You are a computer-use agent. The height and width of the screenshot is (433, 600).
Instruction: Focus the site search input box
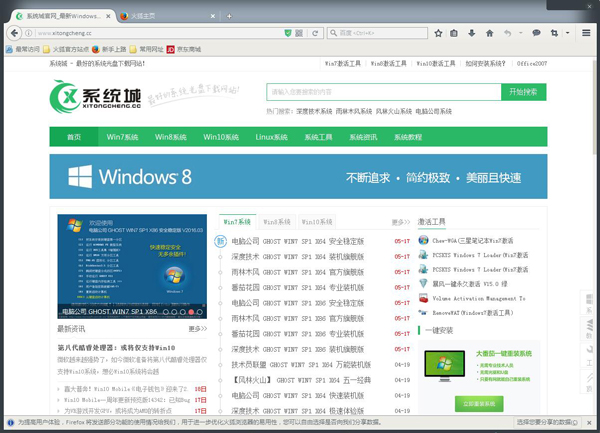384,92
